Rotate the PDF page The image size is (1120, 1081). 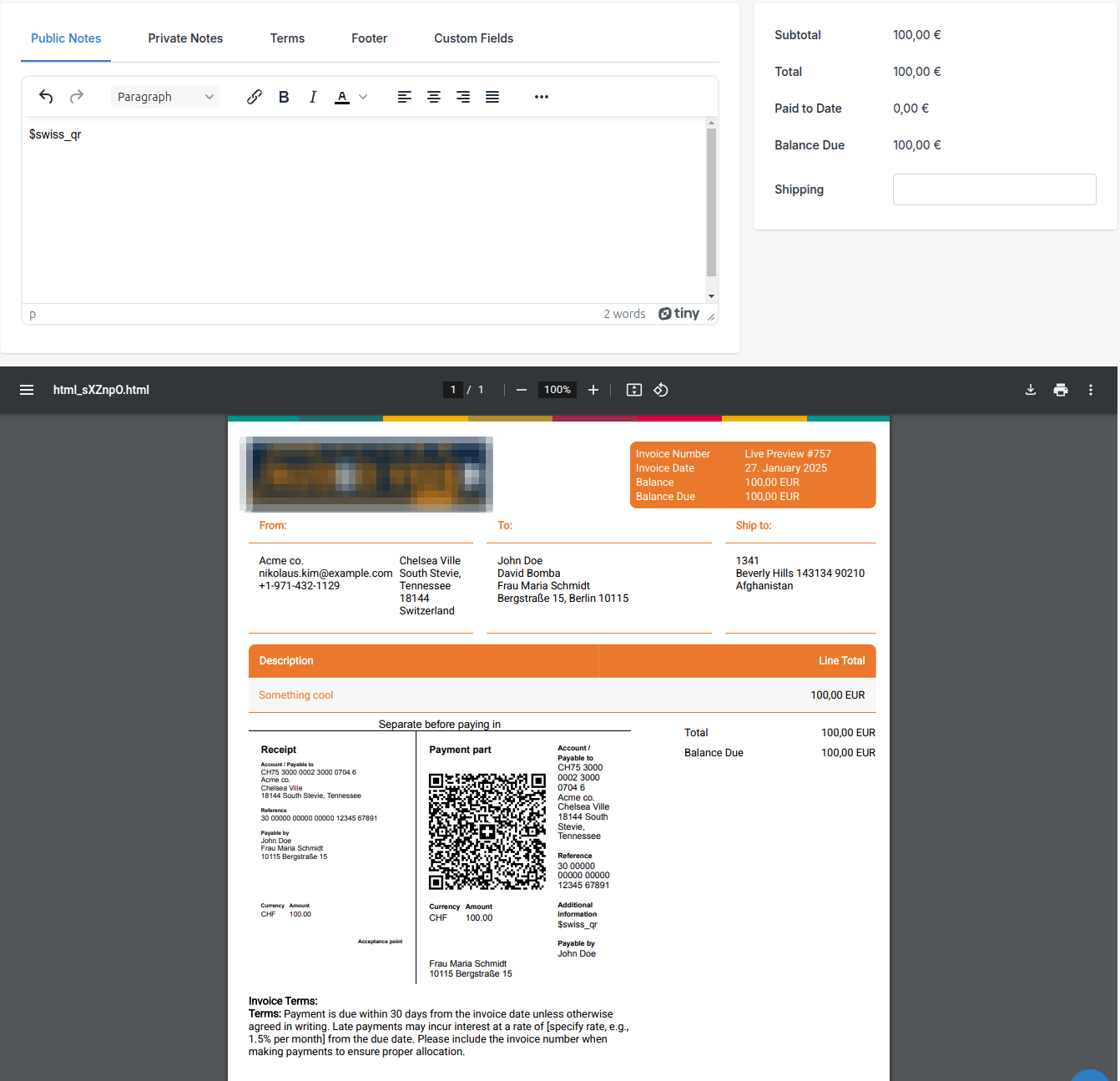coord(661,390)
